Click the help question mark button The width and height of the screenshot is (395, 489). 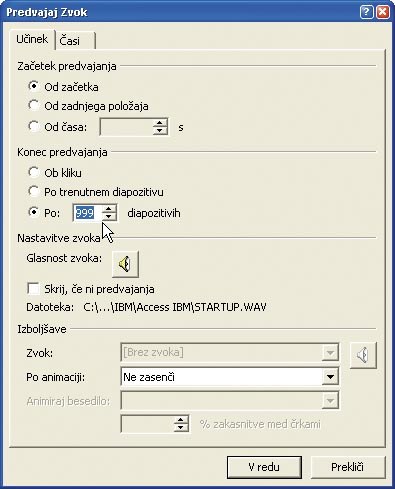click(366, 12)
